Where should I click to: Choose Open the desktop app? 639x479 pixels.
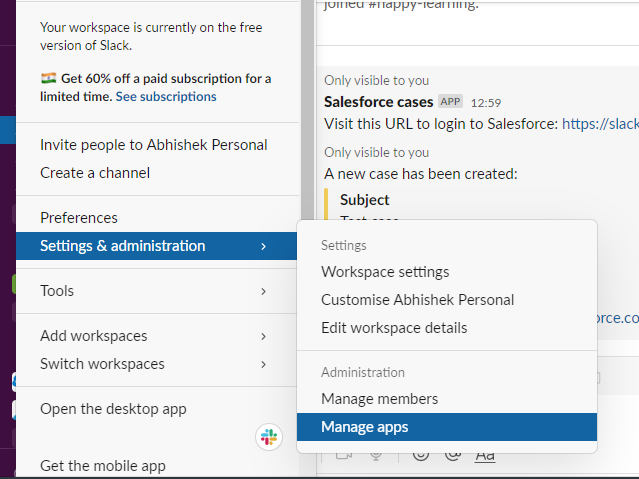tap(158, 409)
